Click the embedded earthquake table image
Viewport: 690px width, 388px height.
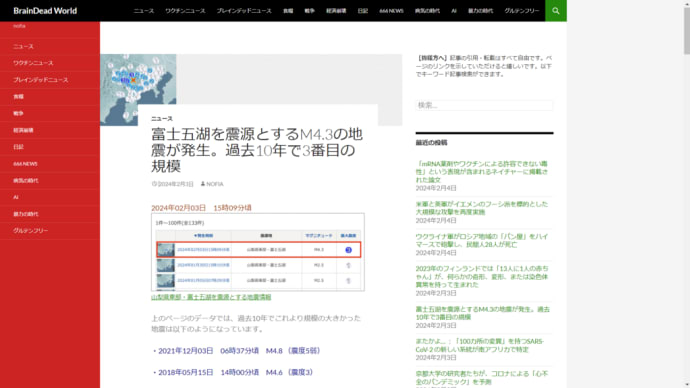(x=258, y=252)
